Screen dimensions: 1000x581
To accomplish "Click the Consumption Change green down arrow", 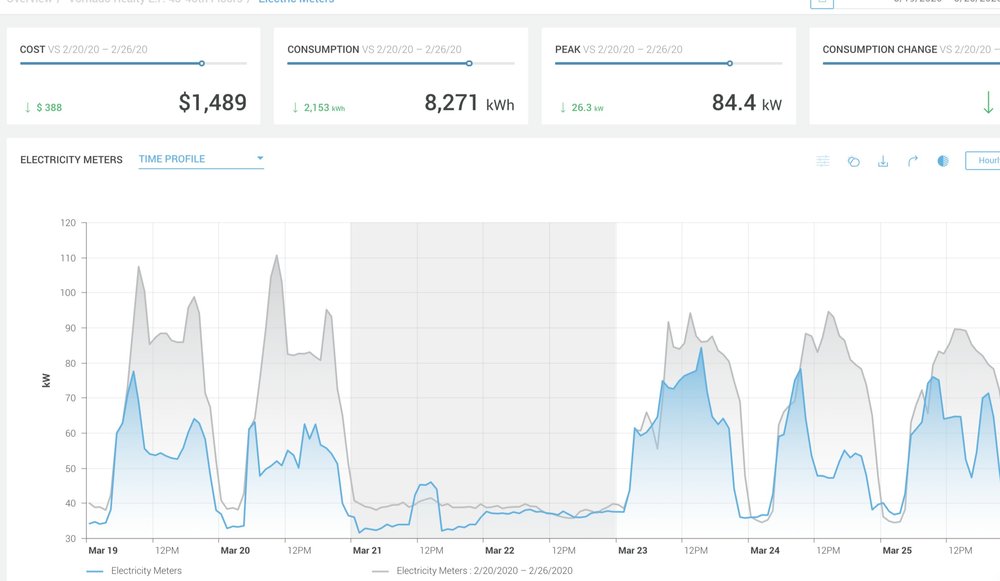I will [x=988, y=103].
